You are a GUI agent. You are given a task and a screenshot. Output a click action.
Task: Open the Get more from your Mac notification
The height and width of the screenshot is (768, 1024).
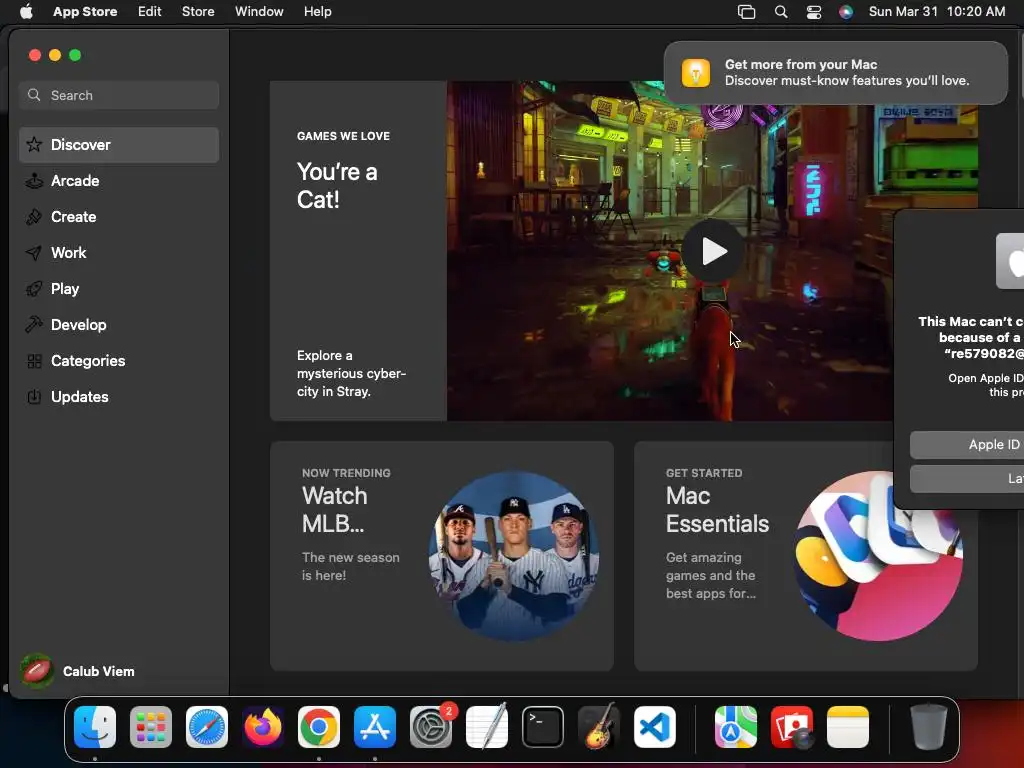[x=836, y=72]
